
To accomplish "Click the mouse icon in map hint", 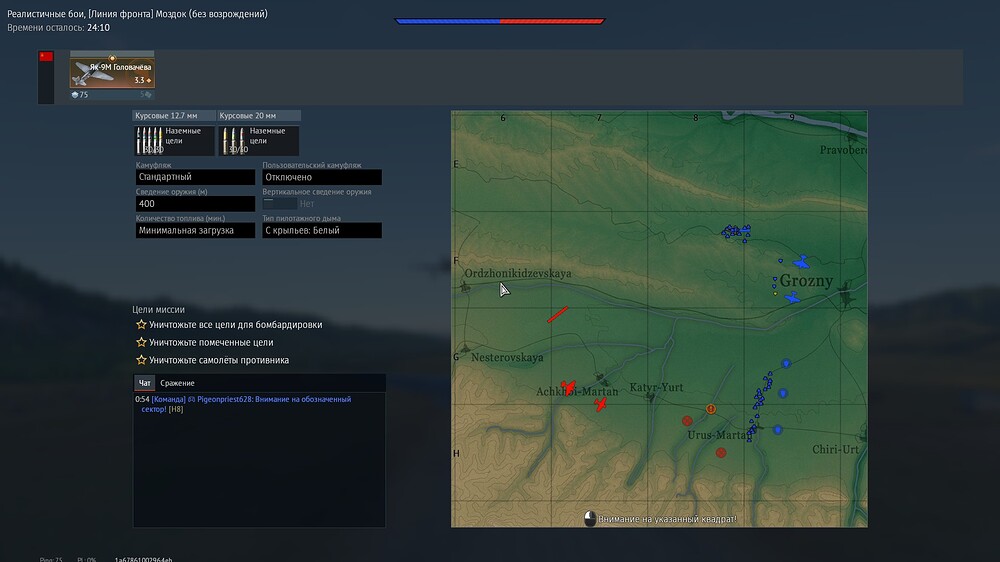I will [590, 519].
